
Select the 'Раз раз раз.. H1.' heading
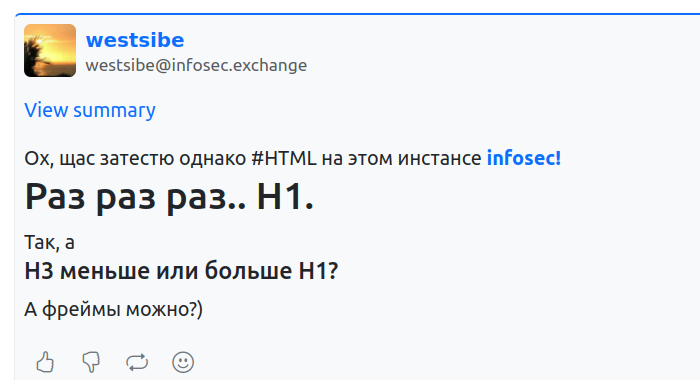pos(169,197)
